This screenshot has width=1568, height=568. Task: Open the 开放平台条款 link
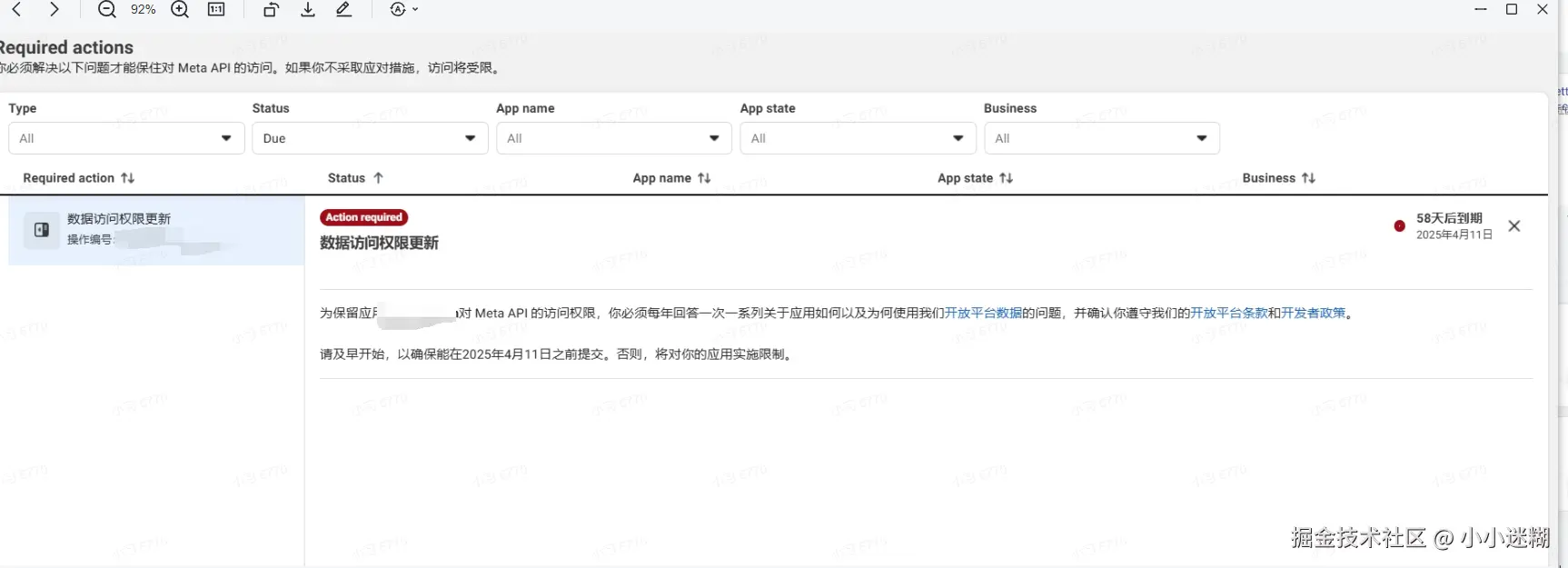1228,313
